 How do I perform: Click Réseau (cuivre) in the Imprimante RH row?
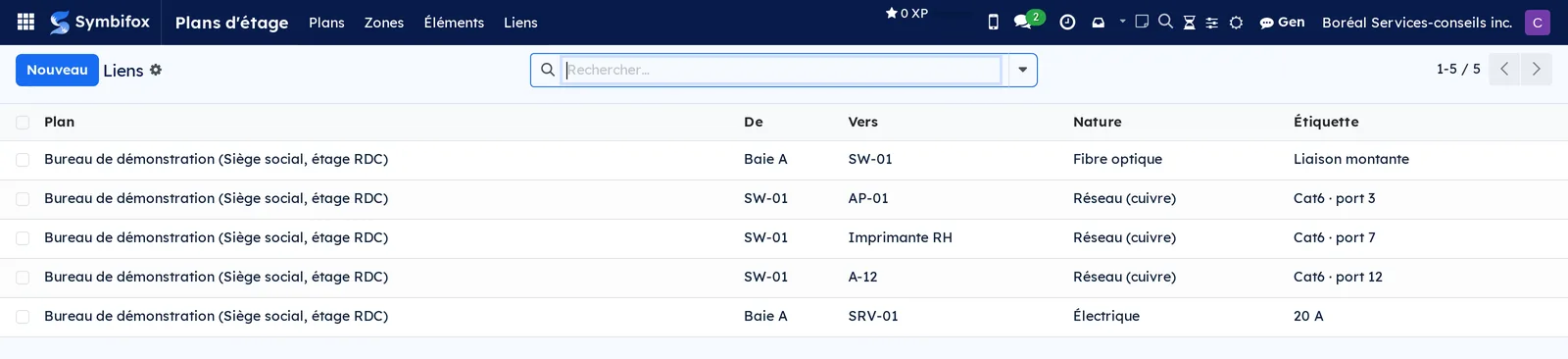[x=1124, y=237]
